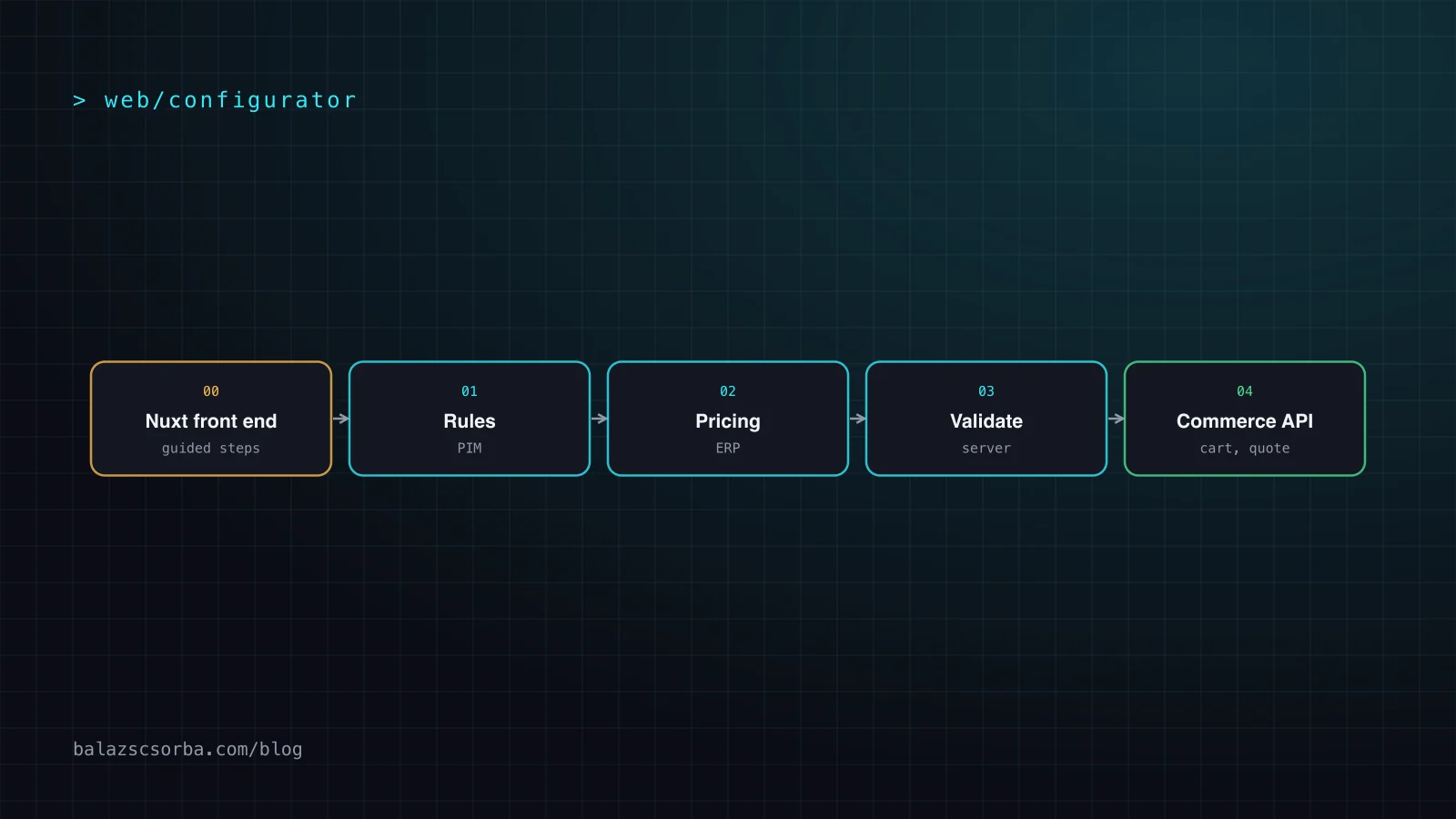Select the Pricing step box
Image resolution: width=1456 pixels, height=819 pixels.
[728, 419]
